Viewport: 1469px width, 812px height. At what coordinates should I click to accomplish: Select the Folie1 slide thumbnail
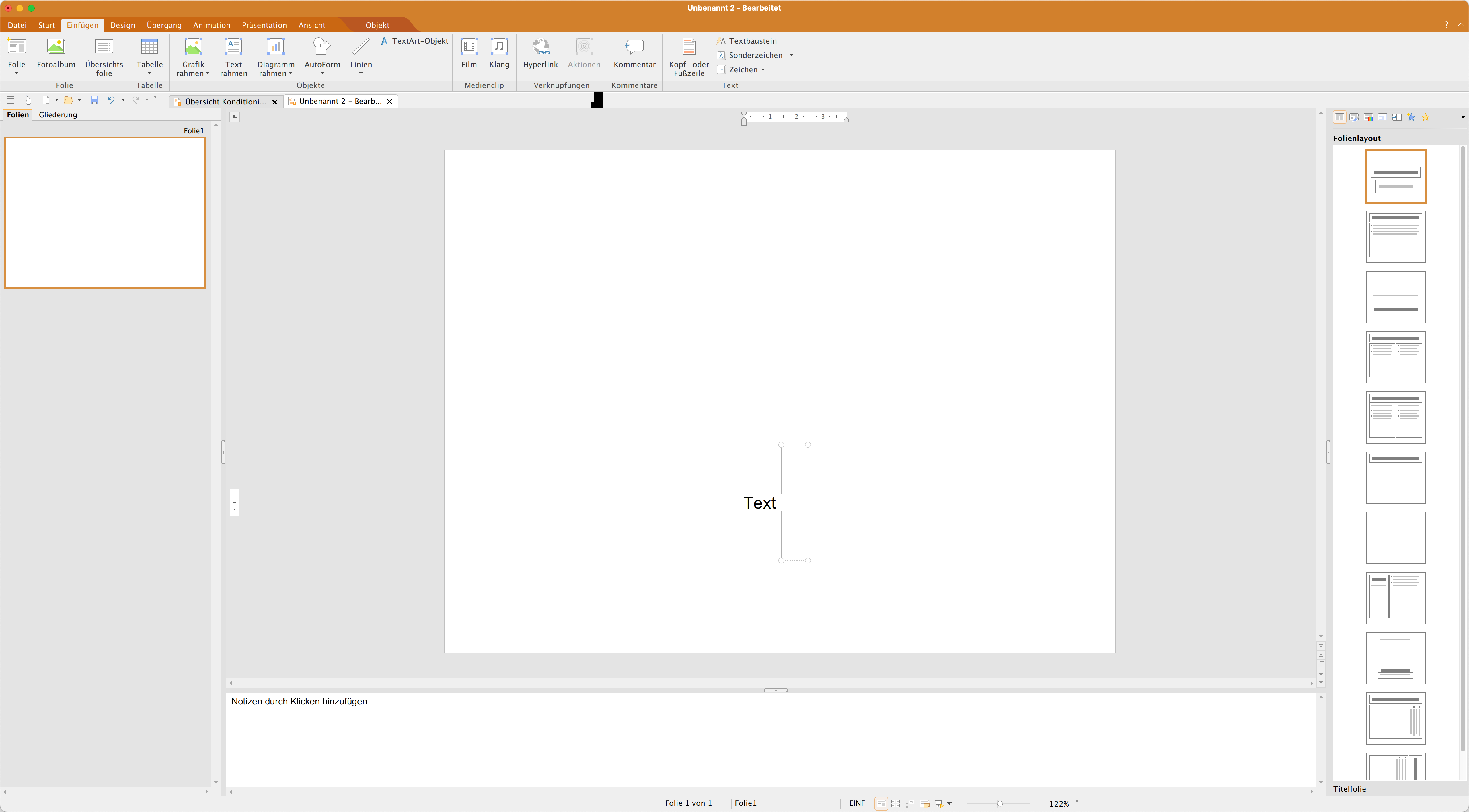pyautogui.click(x=105, y=213)
